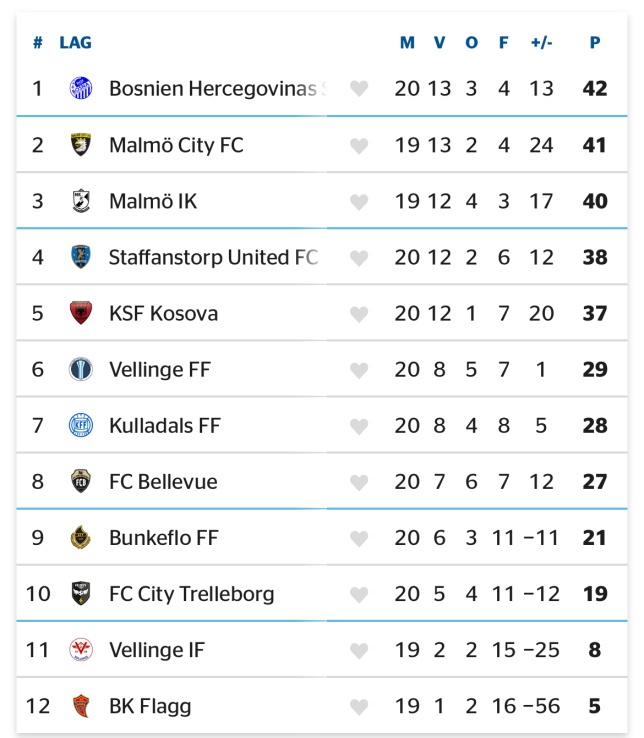This screenshot has width=644, height=738.
Task: Click the +/- goal difference header
Action: (541, 42)
